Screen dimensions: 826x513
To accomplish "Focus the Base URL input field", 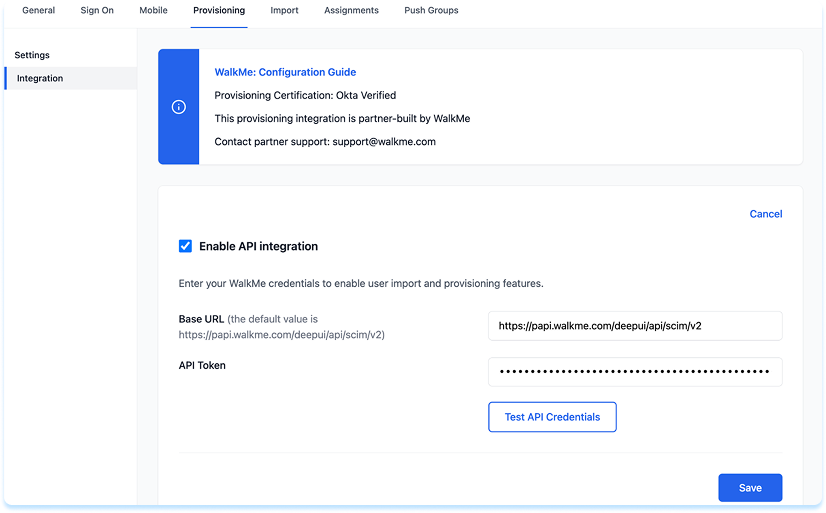I will tap(635, 326).
